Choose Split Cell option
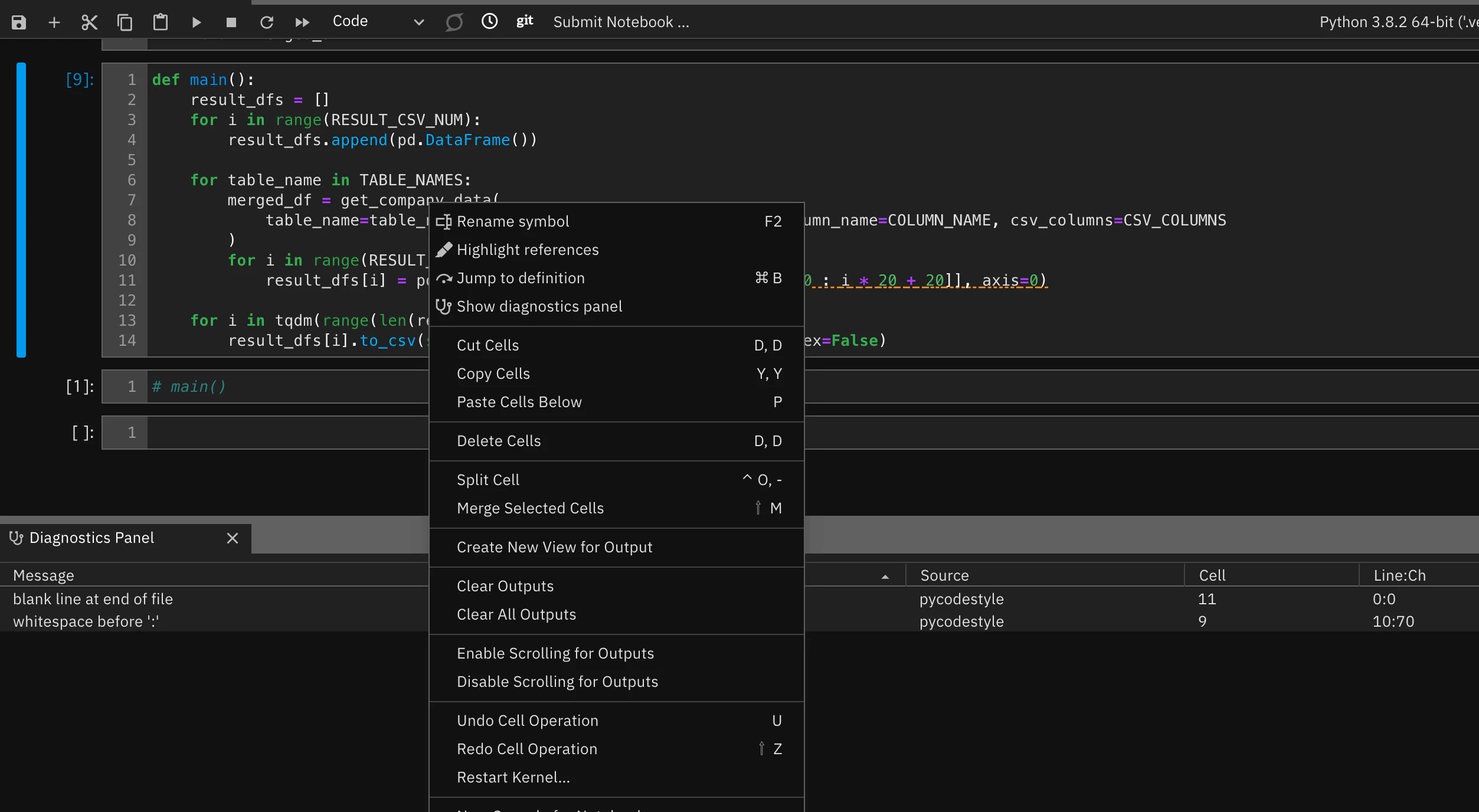Screen dimensions: 1479x812 pyautogui.click(x=617, y=480)
